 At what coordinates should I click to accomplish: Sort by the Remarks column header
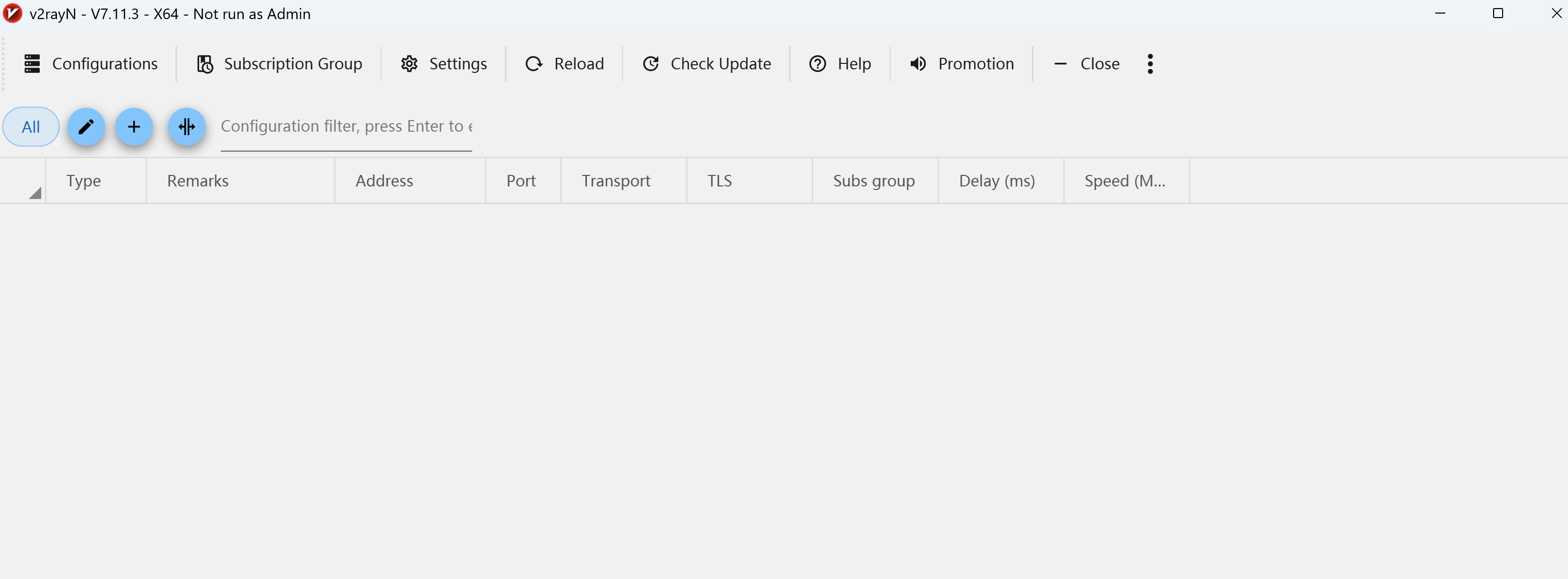tap(198, 180)
